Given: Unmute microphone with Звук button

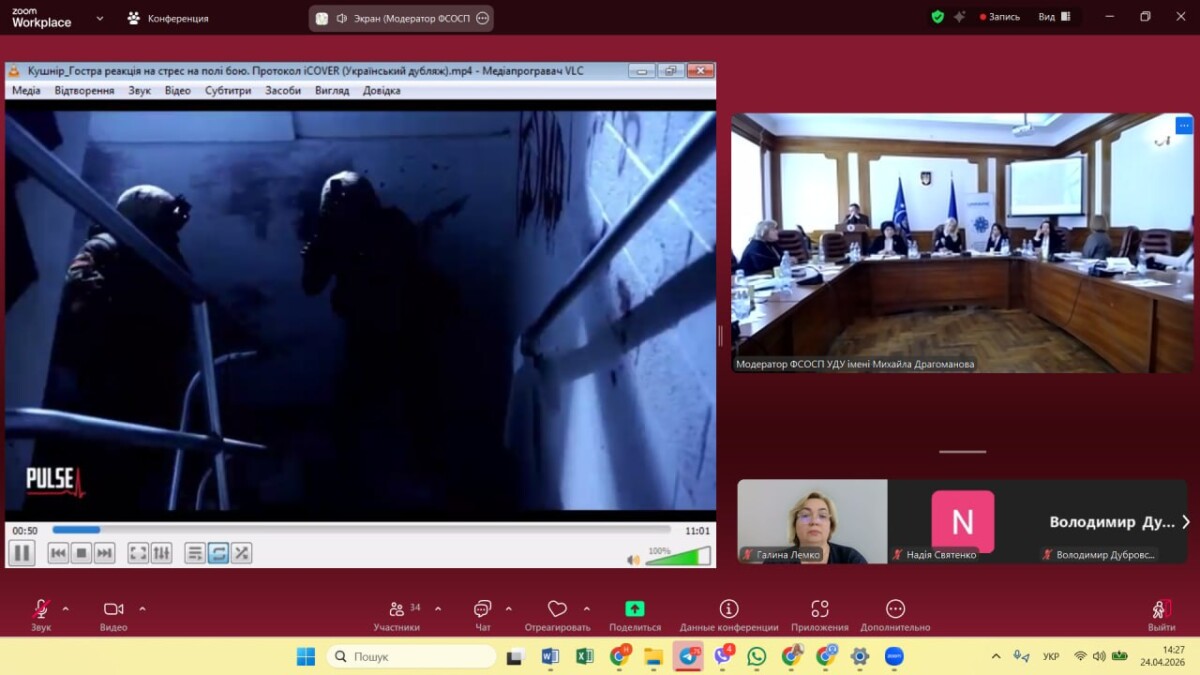Looking at the screenshot, I should tap(41, 614).
